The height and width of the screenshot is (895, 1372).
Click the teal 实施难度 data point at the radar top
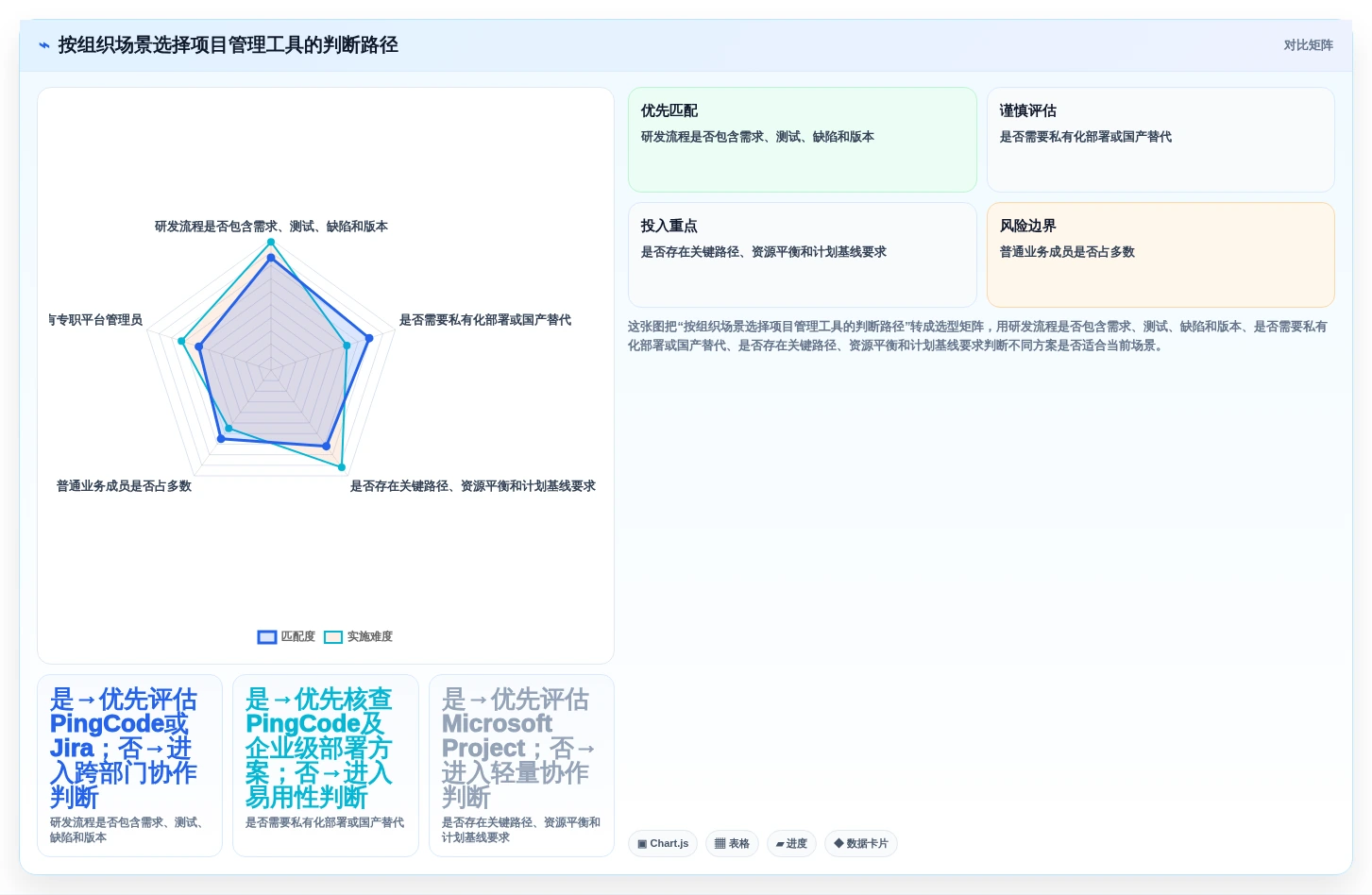[x=271, y=242]
